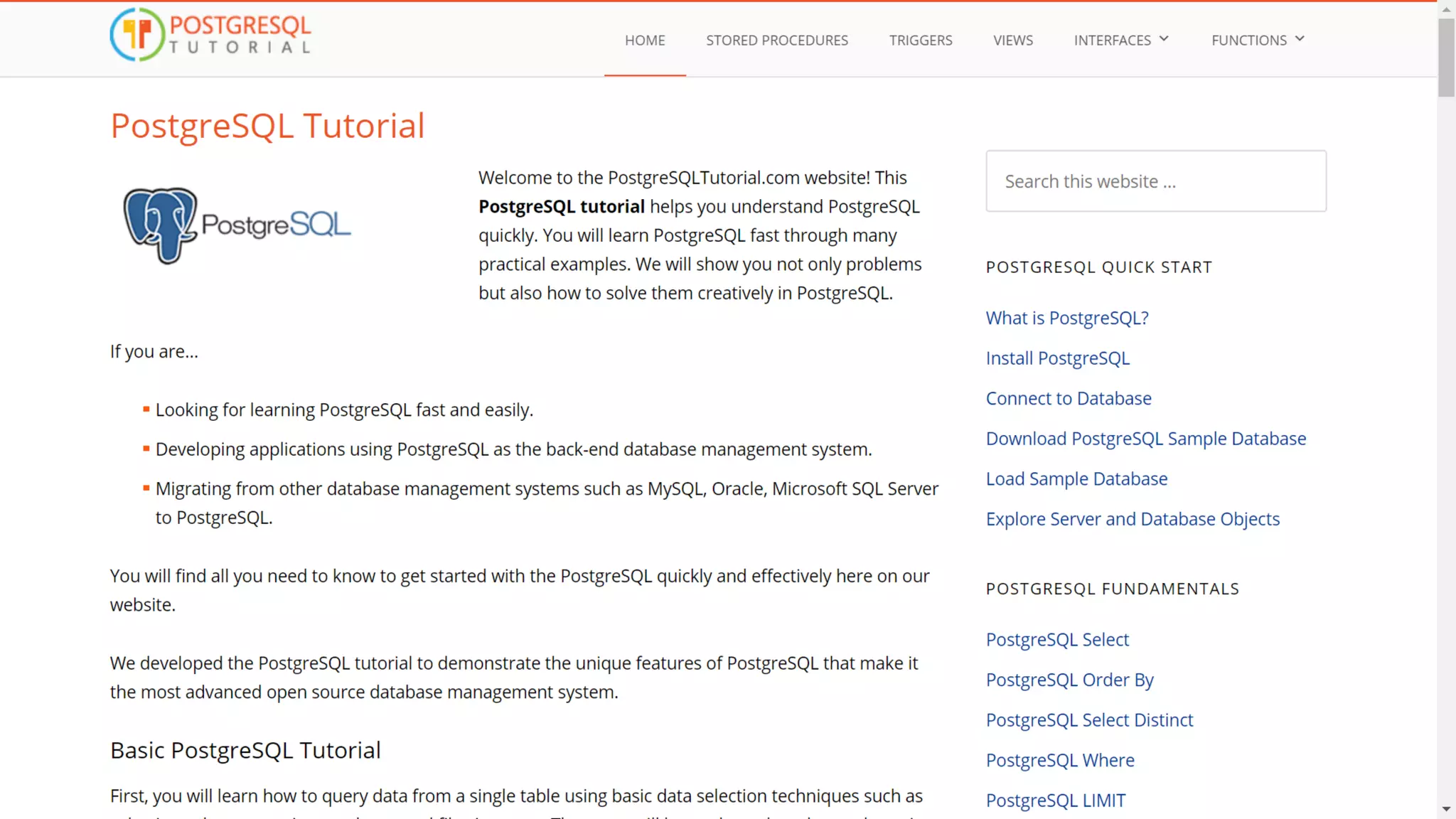Open the What is PostgreSQL? link
This screenshot has width=1456, height=819.
click(1067, 318)
